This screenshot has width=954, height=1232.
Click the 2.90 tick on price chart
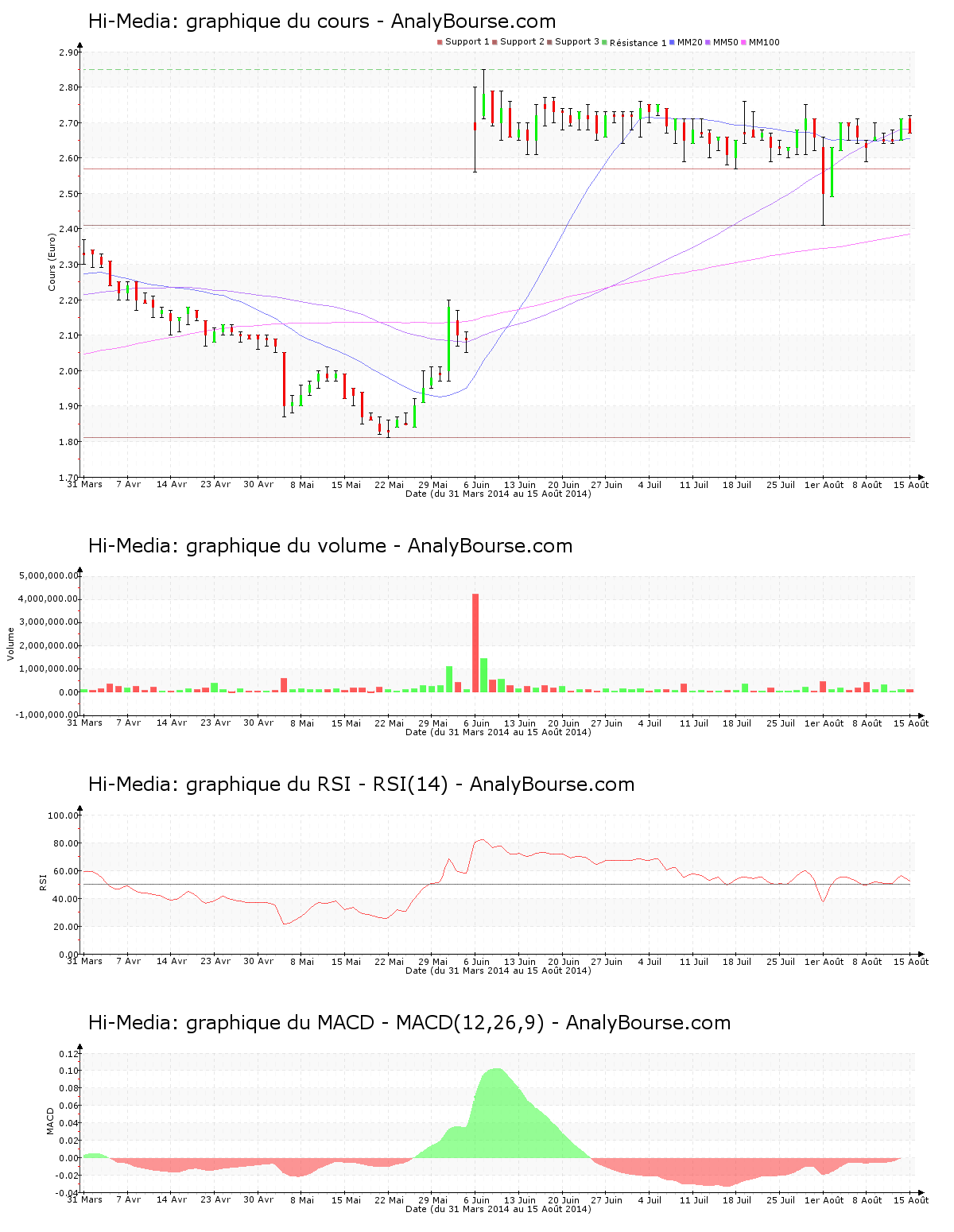tap(69, 52)
